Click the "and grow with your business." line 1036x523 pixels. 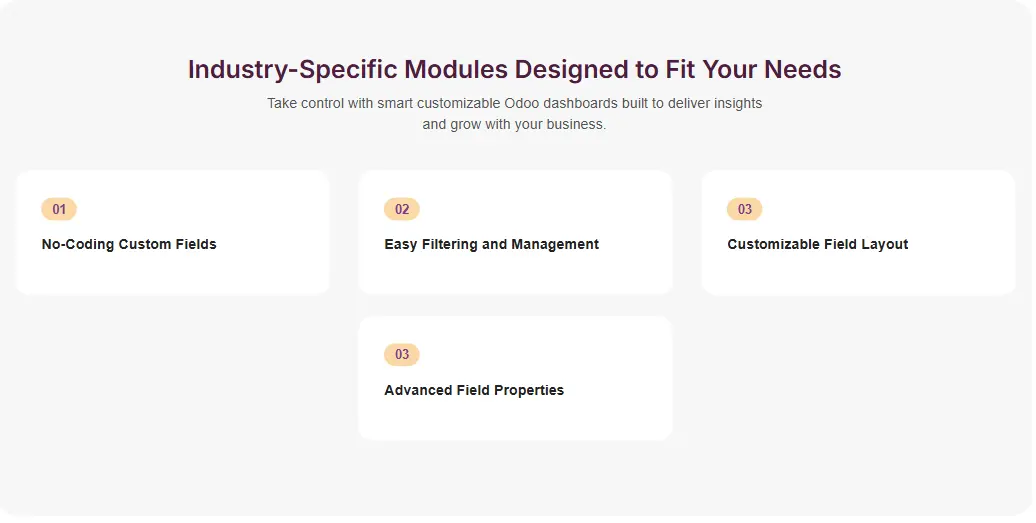pos(514,125)
